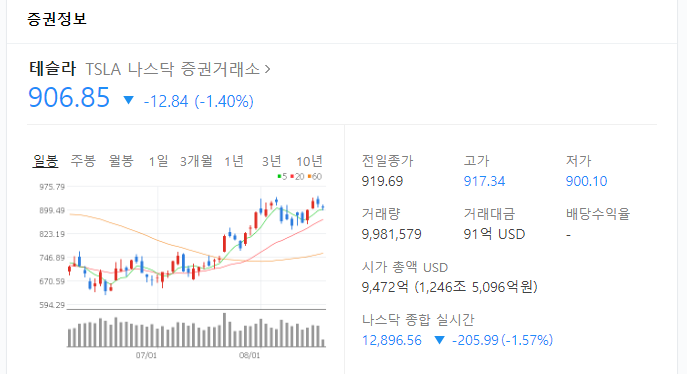Click the 시가 총액 USD label
The height and width of the screenshot is (374, 687).
pyautogui.click(x=405, y=267)
